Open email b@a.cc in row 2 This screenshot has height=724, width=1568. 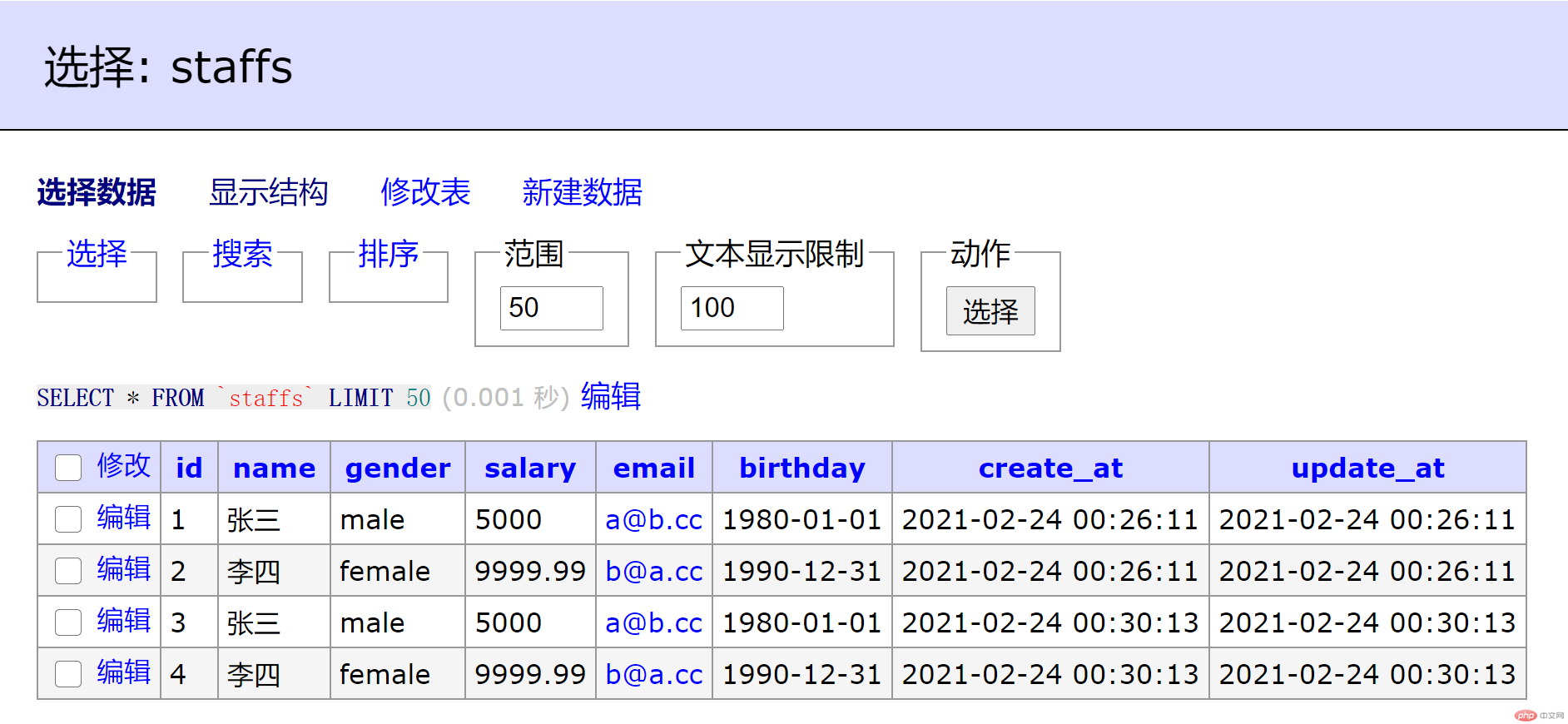point(654,572)
